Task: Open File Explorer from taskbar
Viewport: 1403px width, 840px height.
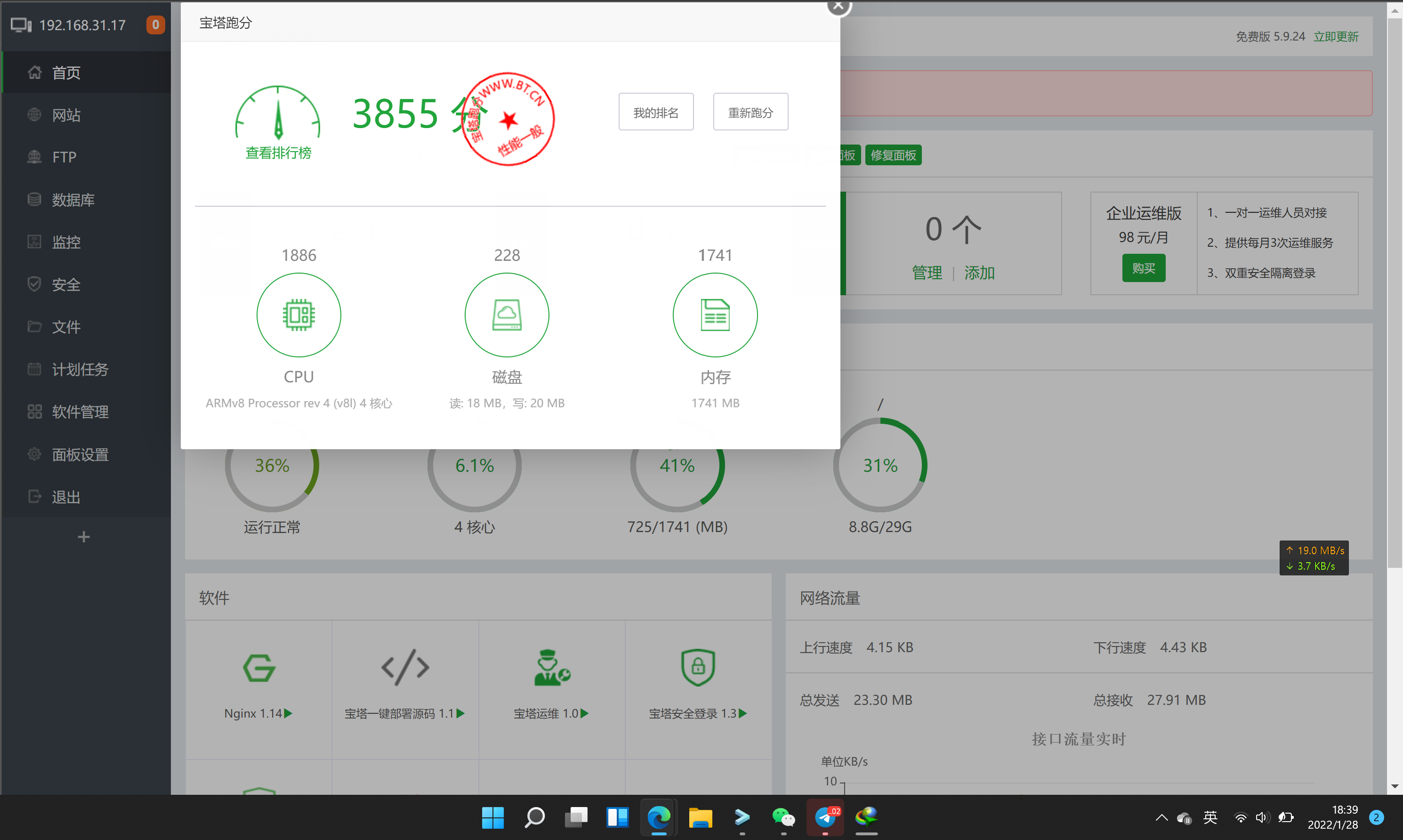Action: click(x=701, y=818)
